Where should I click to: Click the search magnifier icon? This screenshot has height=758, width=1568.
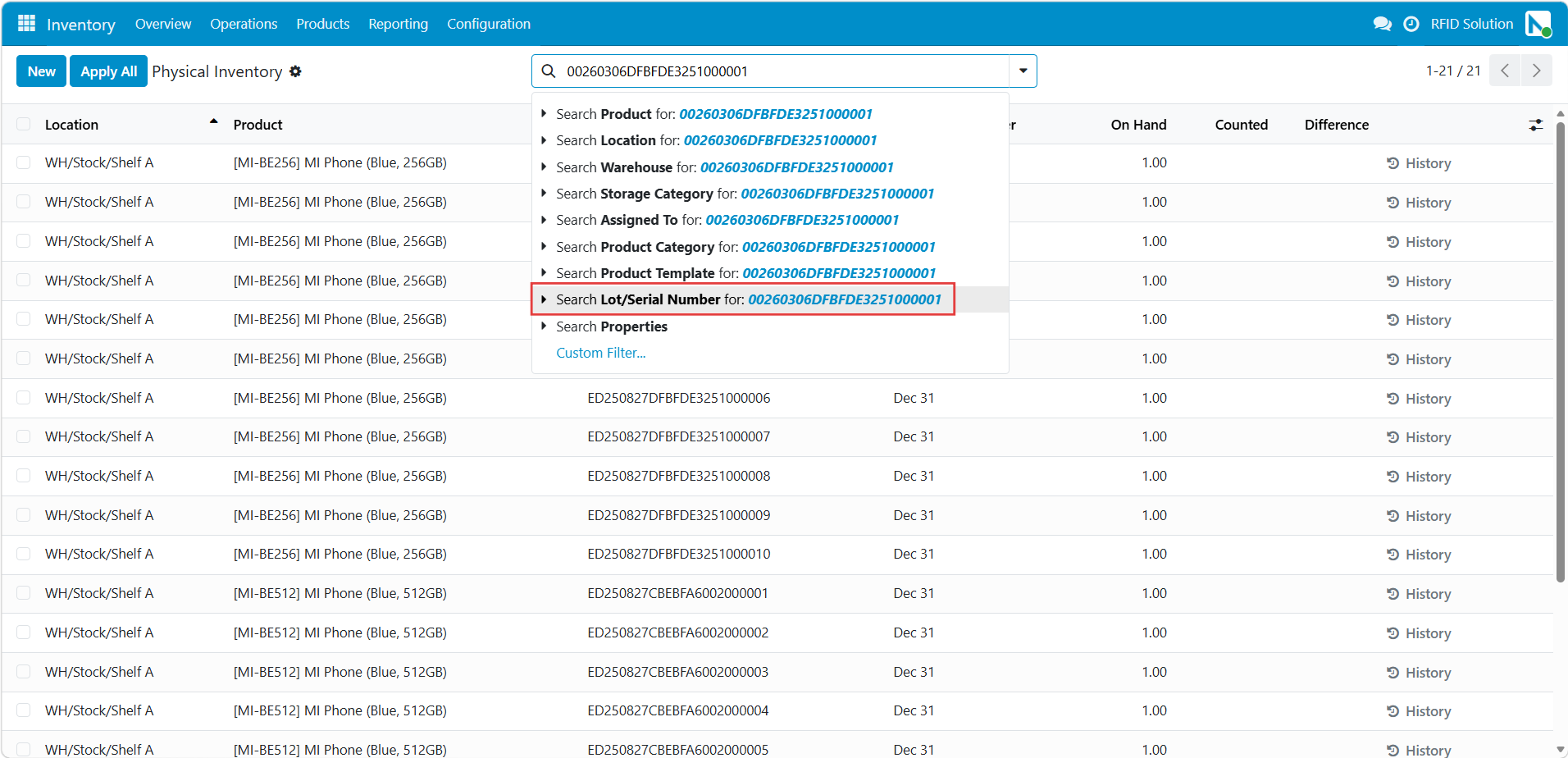(x=549, y=71)
